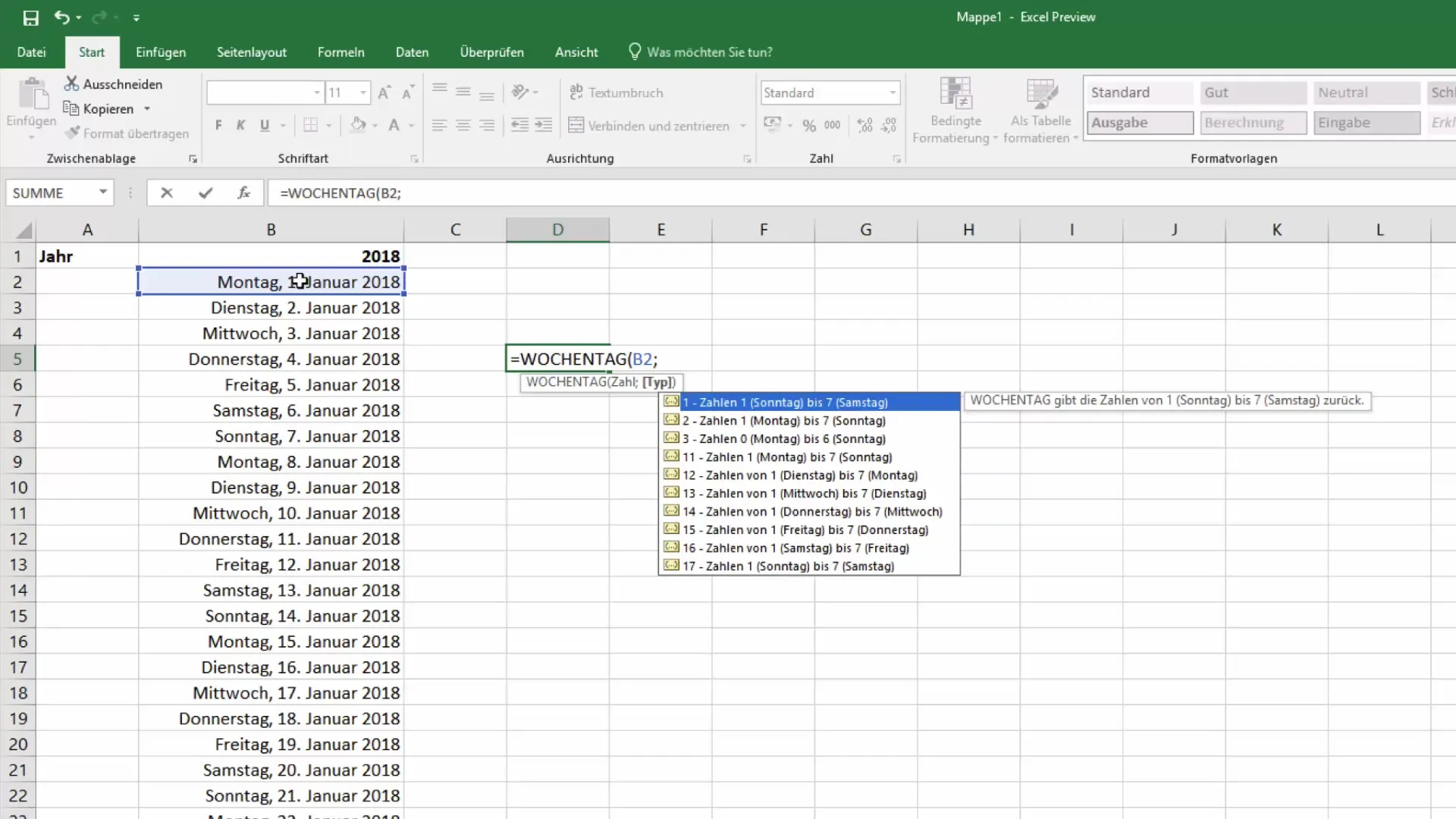Click remove decimal place icon

point(889,125)
